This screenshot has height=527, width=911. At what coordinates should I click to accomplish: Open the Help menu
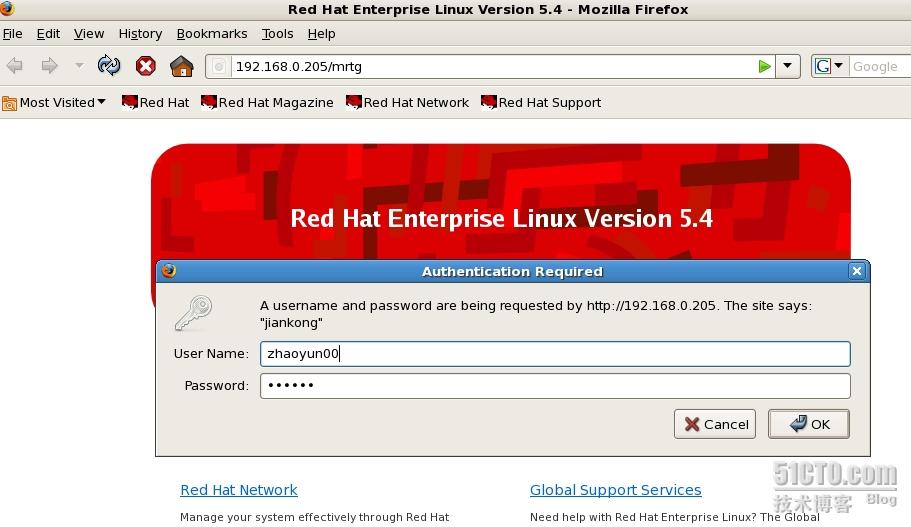point(321,34)
